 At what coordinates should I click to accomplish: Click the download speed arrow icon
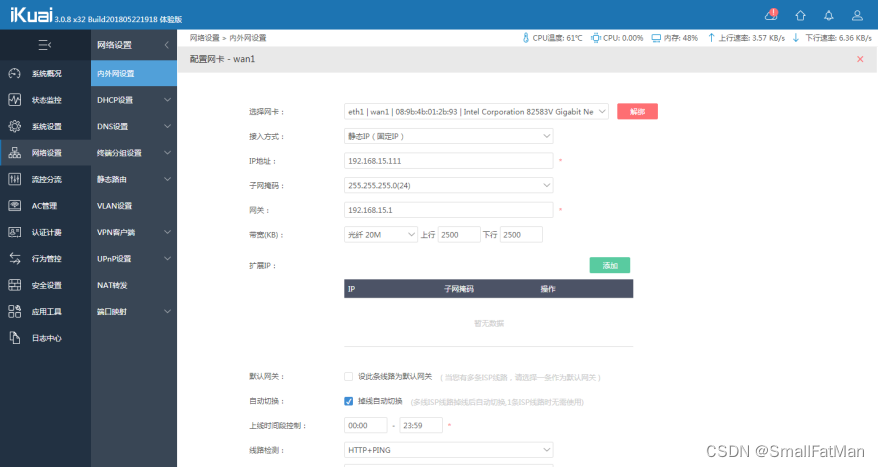click(x=795, y=38)
